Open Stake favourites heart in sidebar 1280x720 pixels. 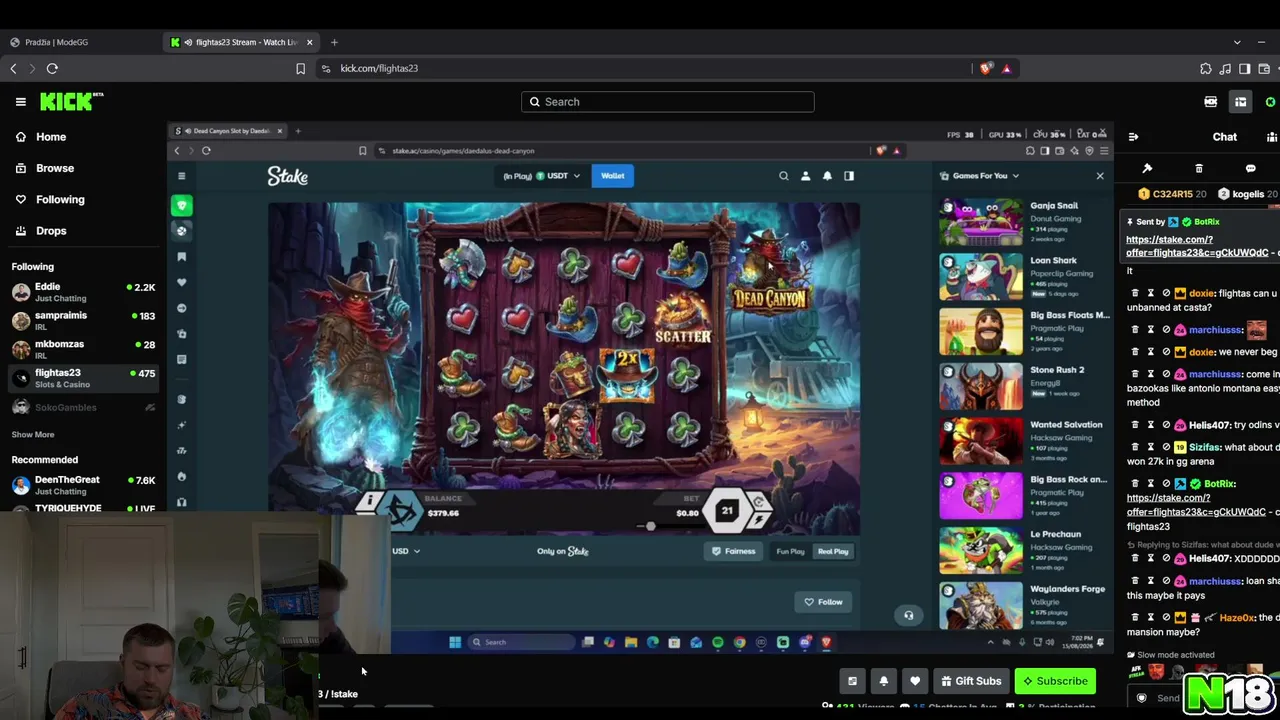[181, 282]
